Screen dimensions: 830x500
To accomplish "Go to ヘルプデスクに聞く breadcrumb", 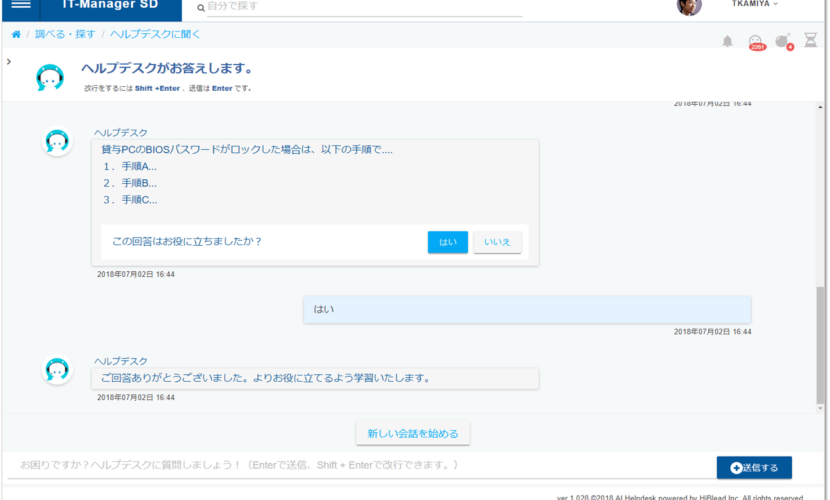I will 155,34.
